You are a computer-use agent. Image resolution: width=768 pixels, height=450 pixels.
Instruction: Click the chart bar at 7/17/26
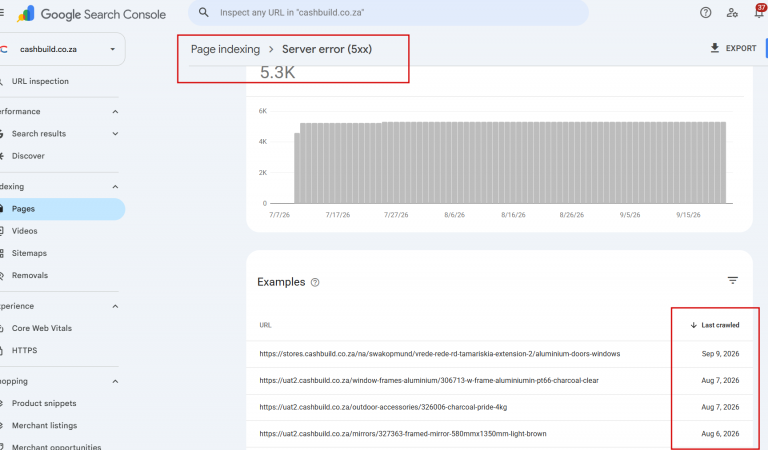pos(338,163)
